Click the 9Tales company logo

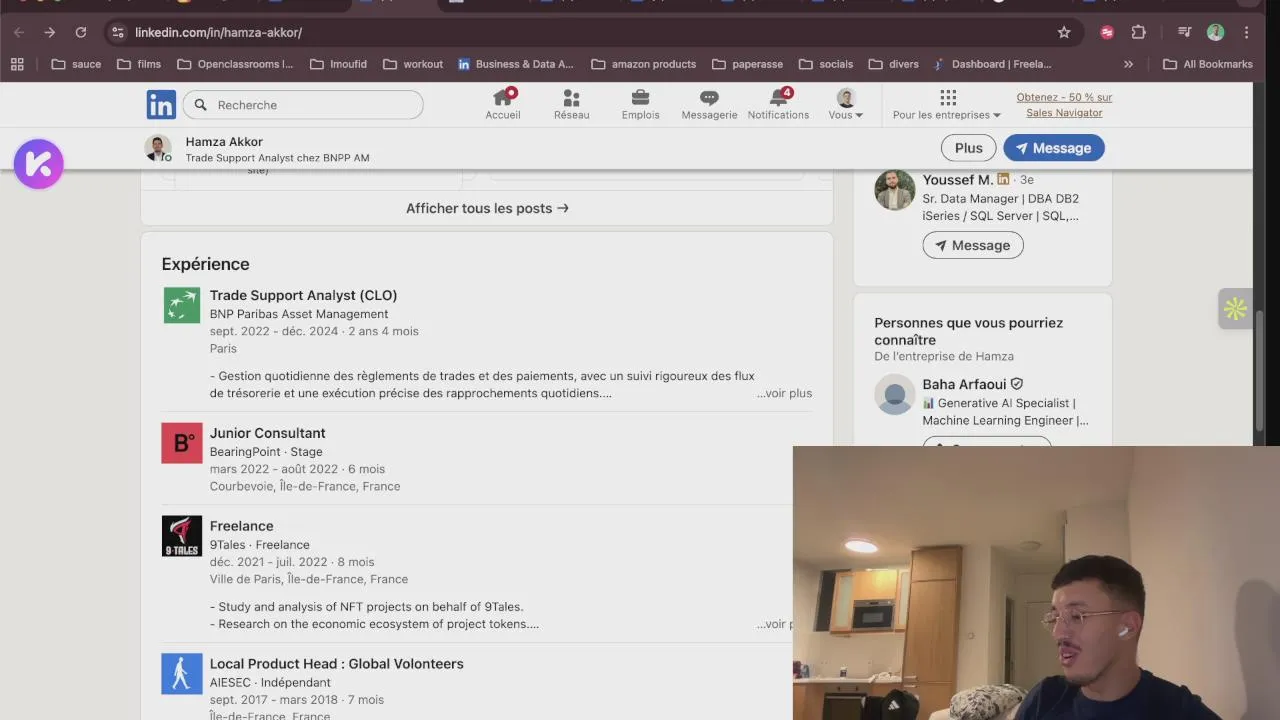pos(182,536)
